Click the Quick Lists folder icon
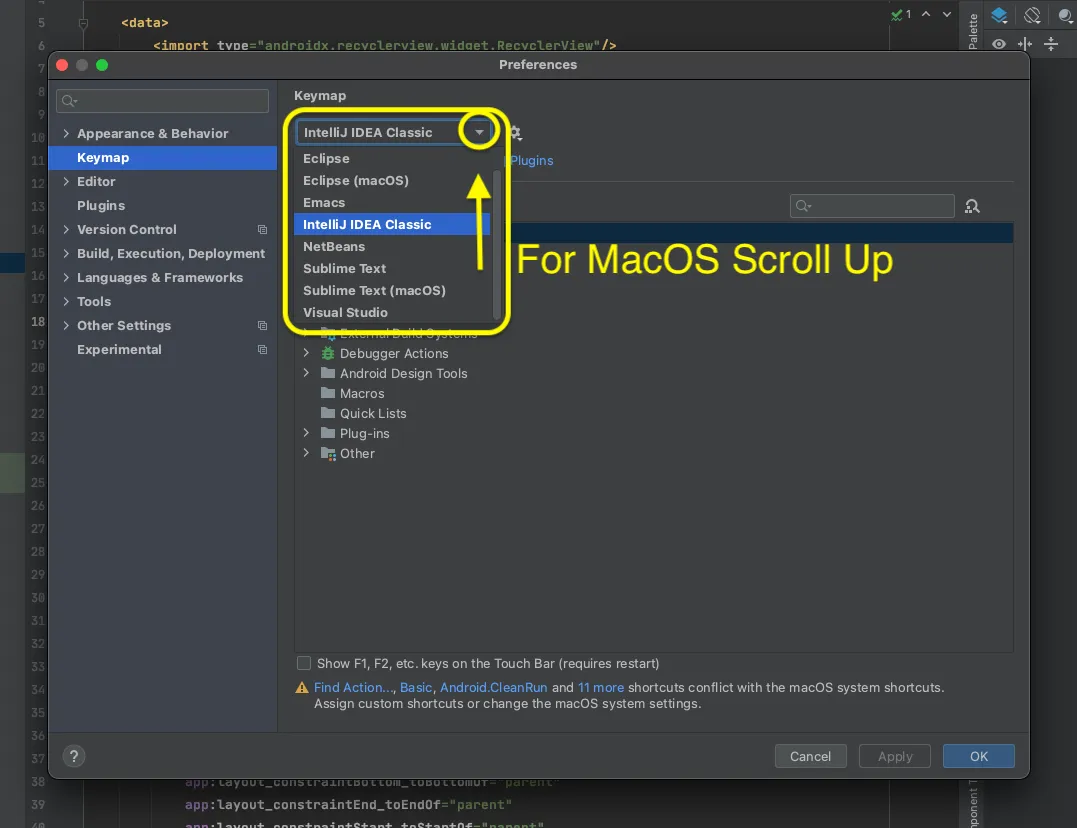This screenshot has width=1077, height=828. [x=328, y=413]
